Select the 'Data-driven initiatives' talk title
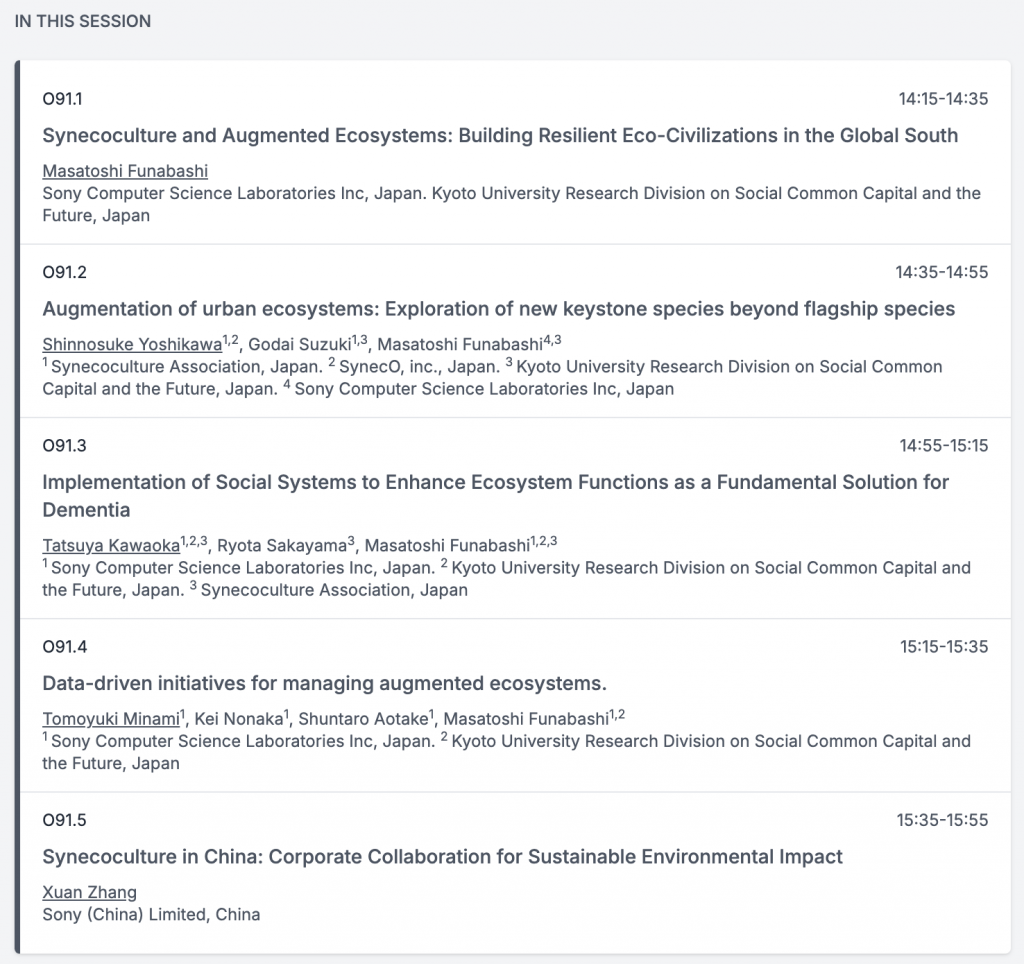The height and width of the screenshot is (964, 1024). point(324,683)
